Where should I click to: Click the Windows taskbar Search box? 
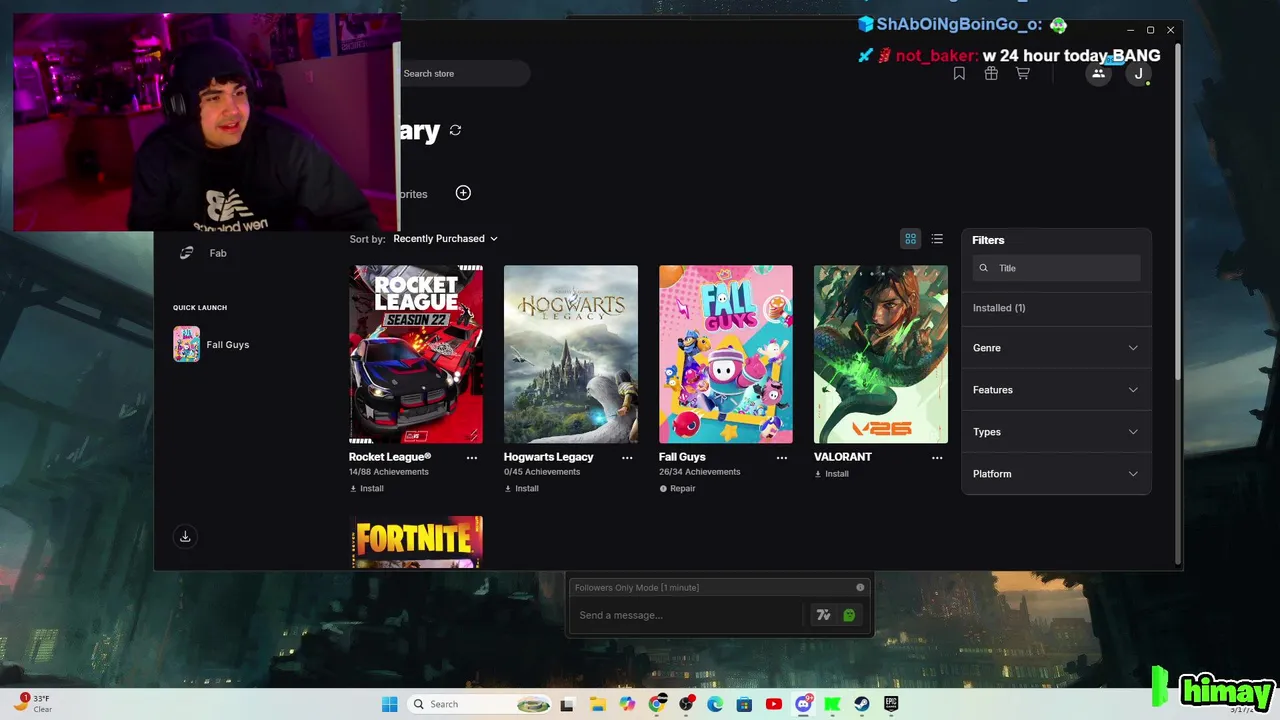pyautogui.click(x=480, y=704)
